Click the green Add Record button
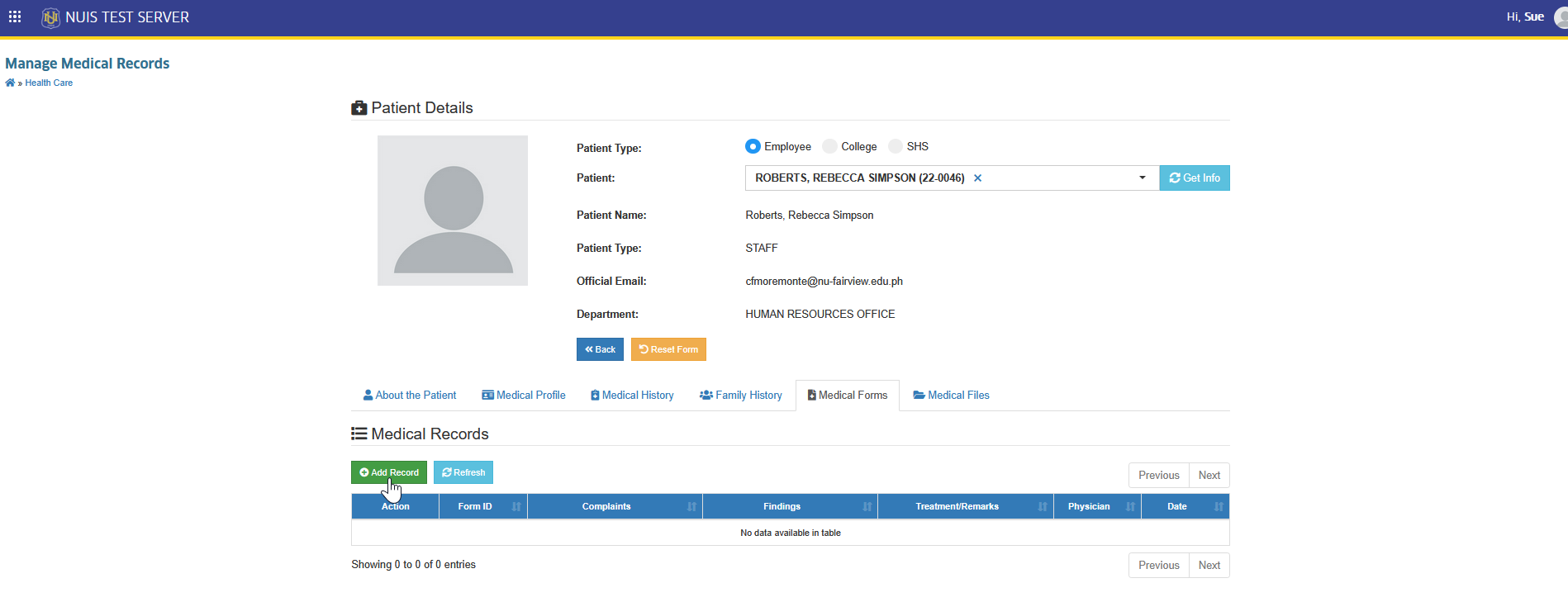 point(389,472)
